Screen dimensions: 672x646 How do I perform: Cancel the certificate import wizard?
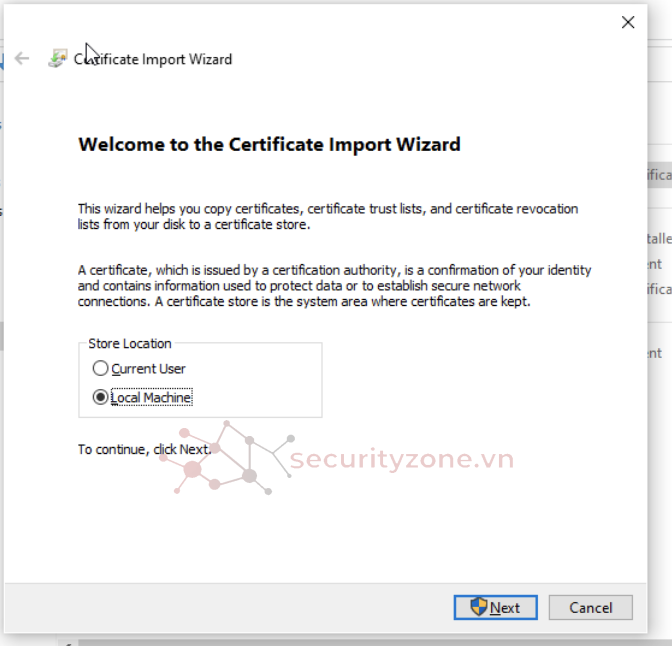coord(590,607)
